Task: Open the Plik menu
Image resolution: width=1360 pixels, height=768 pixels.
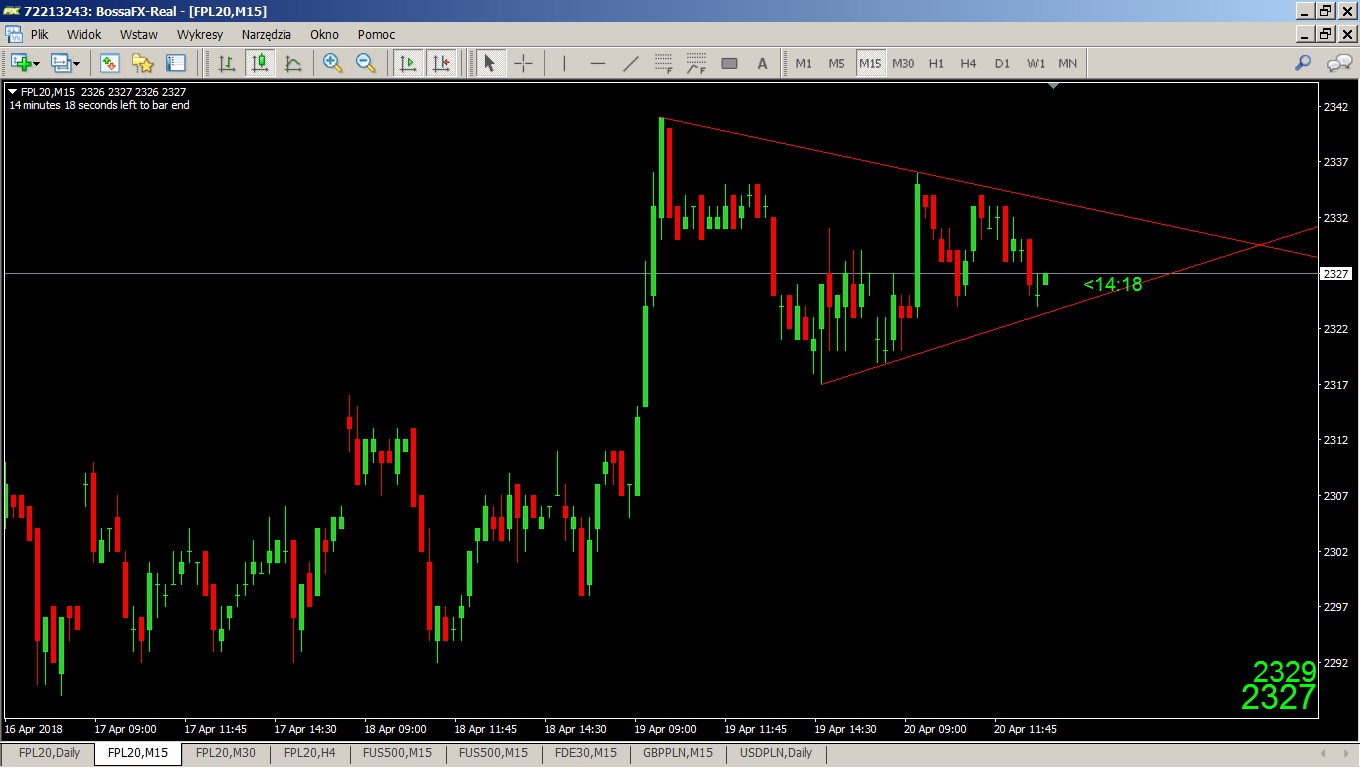Action: tap(39, 34)
